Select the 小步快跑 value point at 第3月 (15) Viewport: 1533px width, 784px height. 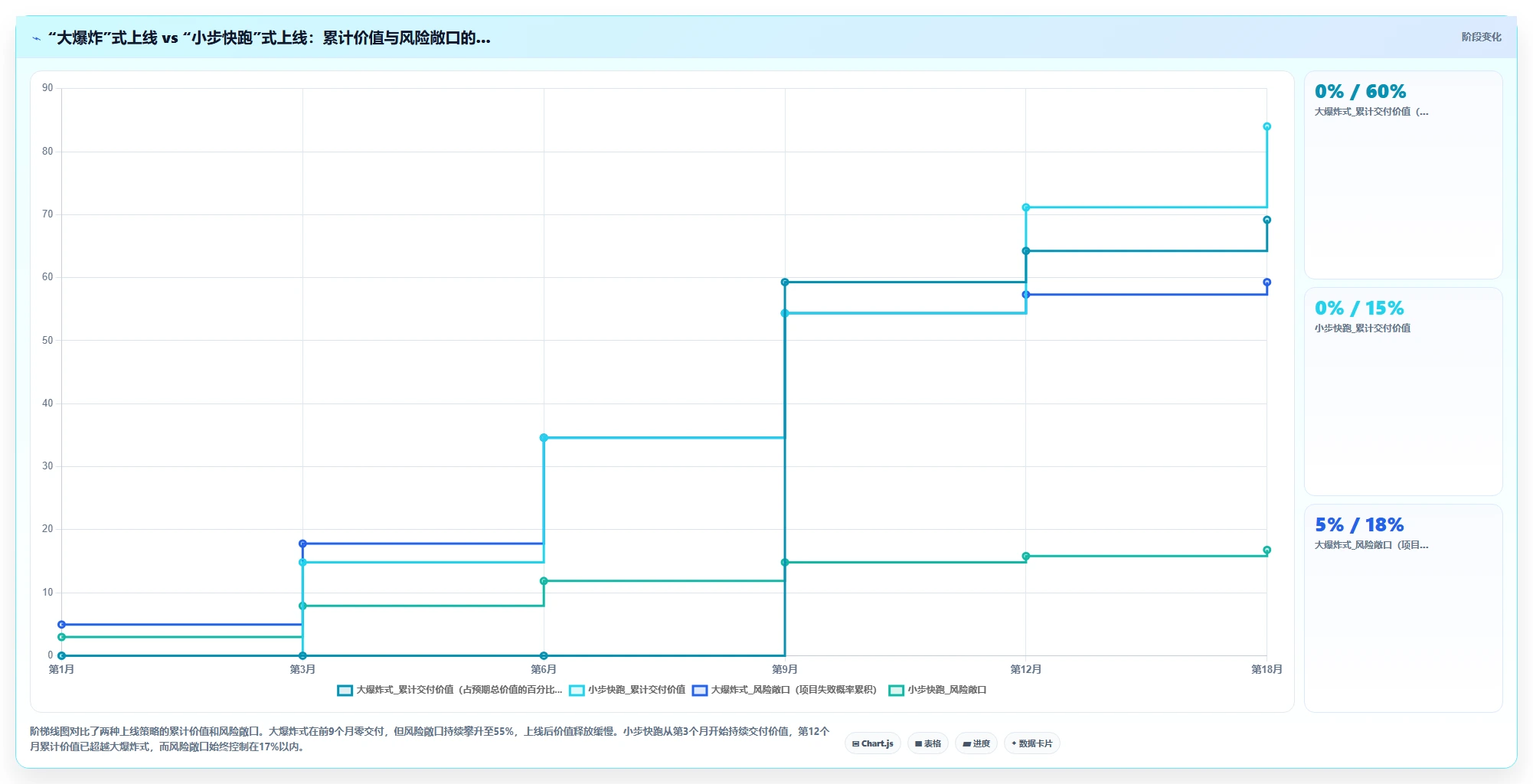coord(302,563)
